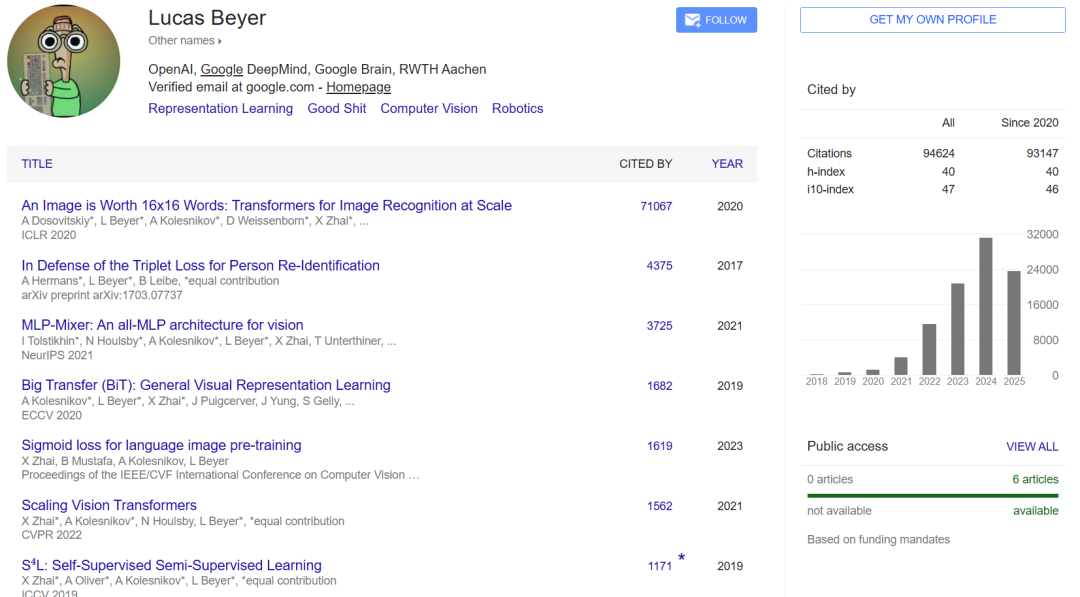Sort publications by Year column header
The height and width of the screenshot is (597, 1080).
pyautogui.click(x=727, y=164)
